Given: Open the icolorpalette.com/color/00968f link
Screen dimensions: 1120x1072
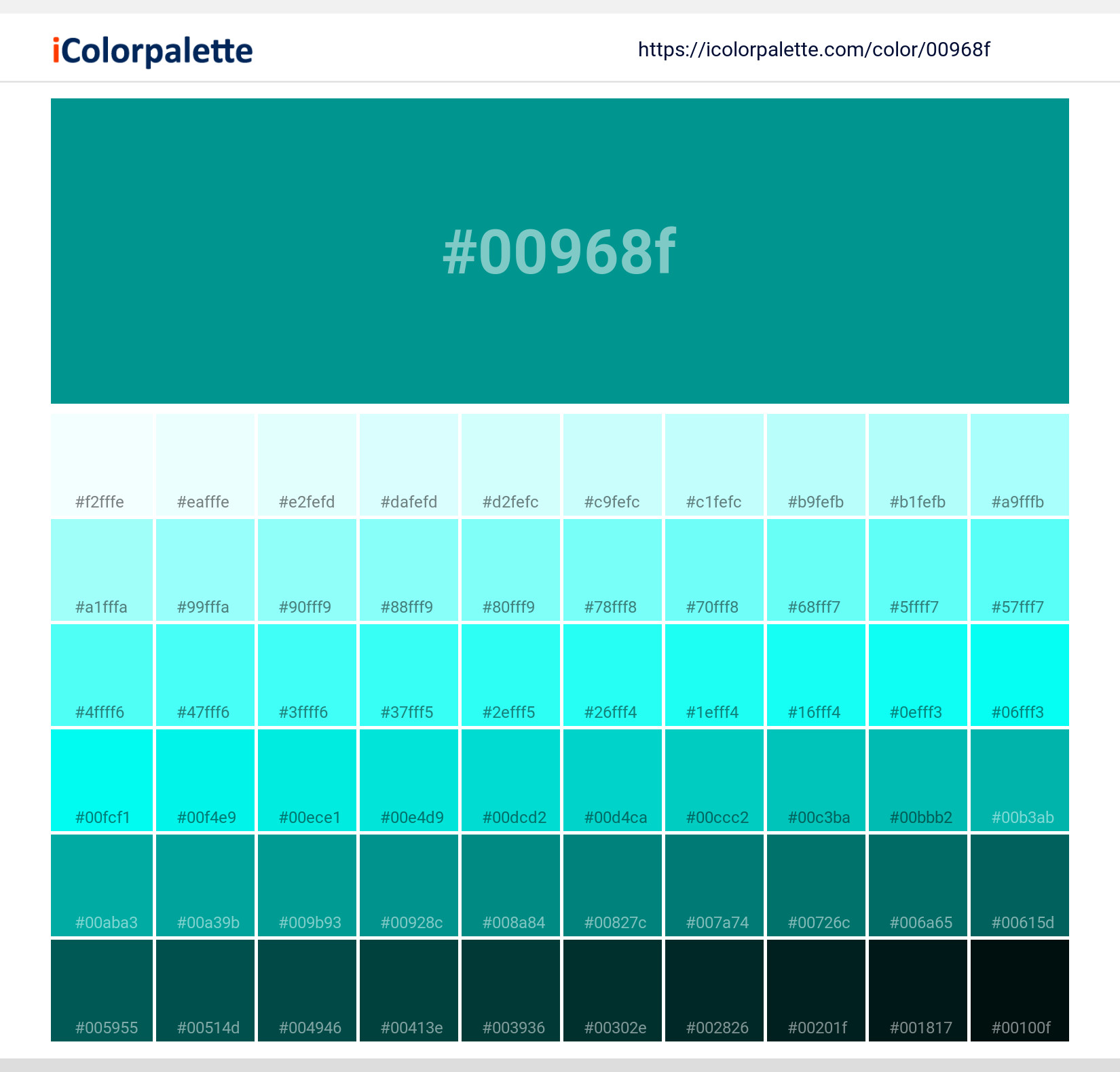Looking at the screenshot, I should [x=814, y=50].
